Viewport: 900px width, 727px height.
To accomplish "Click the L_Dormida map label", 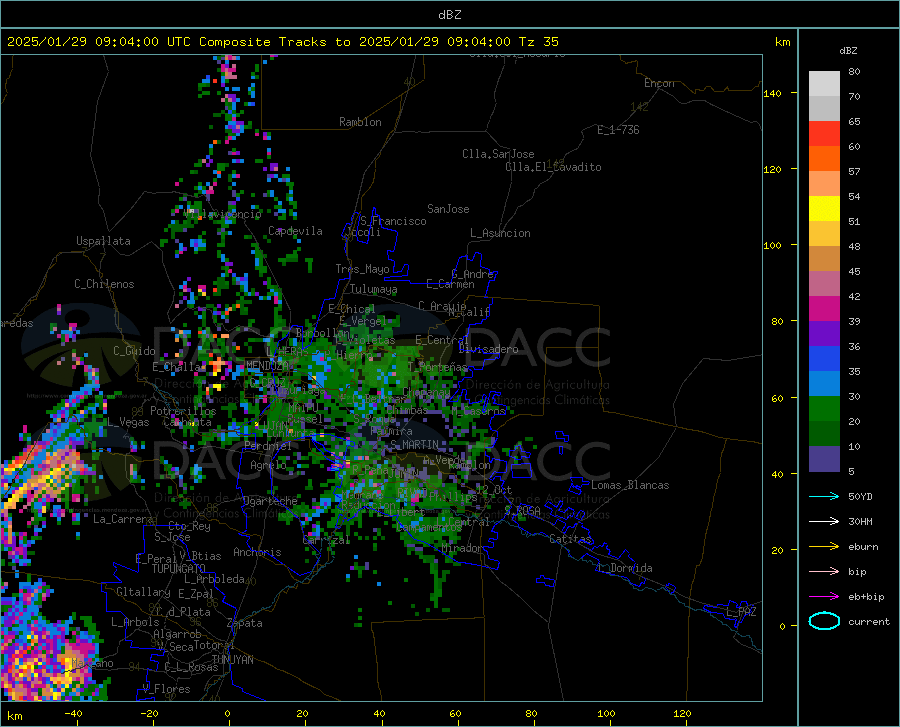I will click(624, 568).
